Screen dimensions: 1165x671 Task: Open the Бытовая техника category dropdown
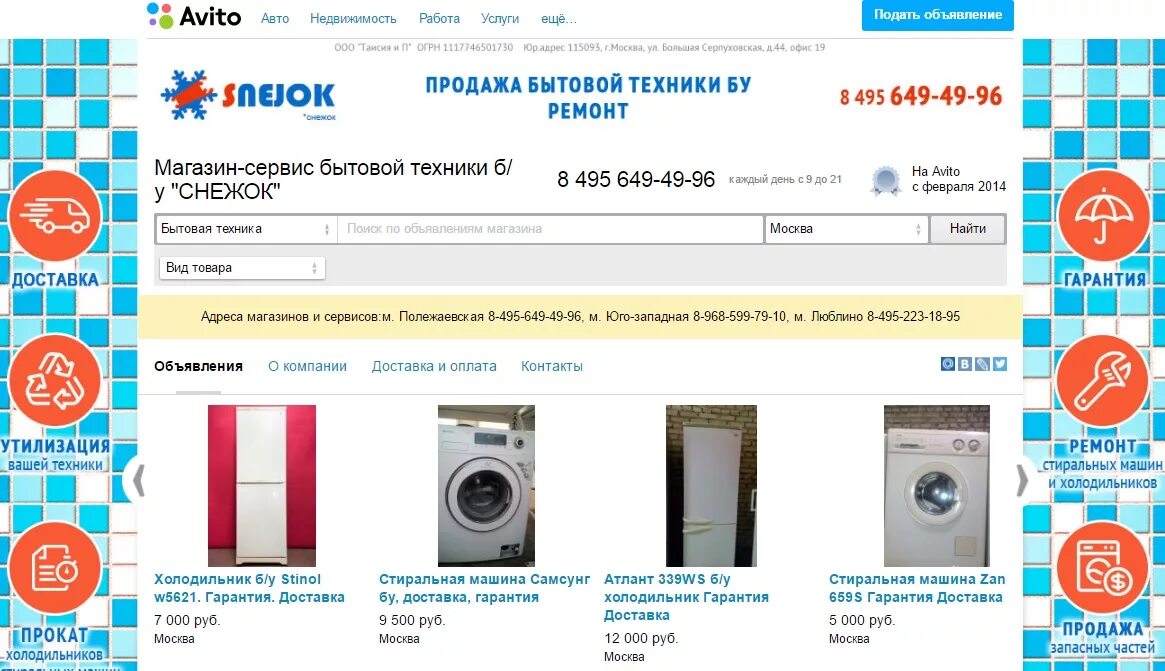click(246, 229)
